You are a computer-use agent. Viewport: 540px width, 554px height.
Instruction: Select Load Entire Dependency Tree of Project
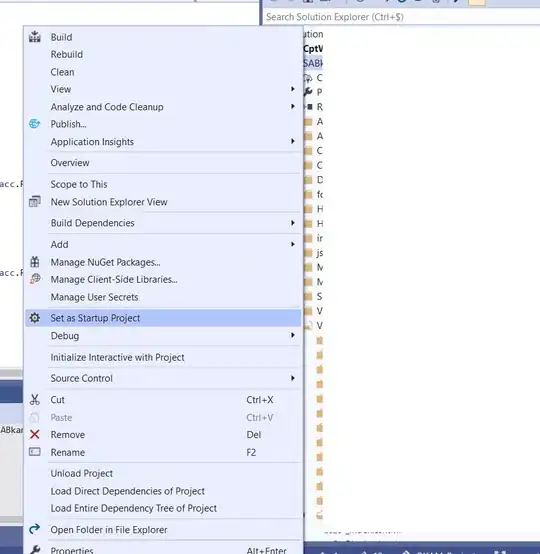pyautogui.click(x=163, y=508)
